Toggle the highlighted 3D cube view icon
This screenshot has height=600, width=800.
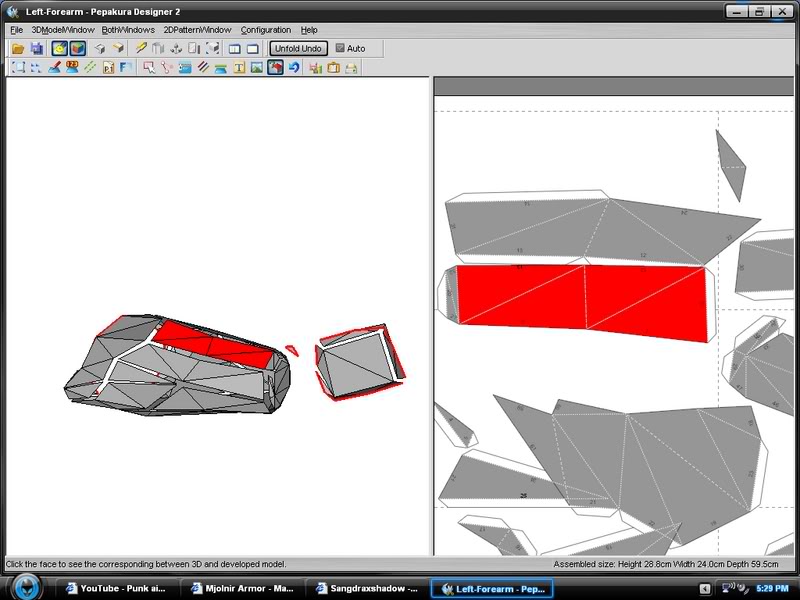77,48
